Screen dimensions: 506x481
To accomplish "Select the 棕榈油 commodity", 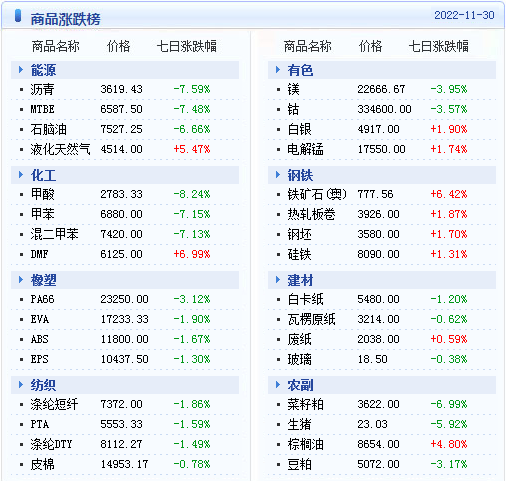I will point(306,444).
